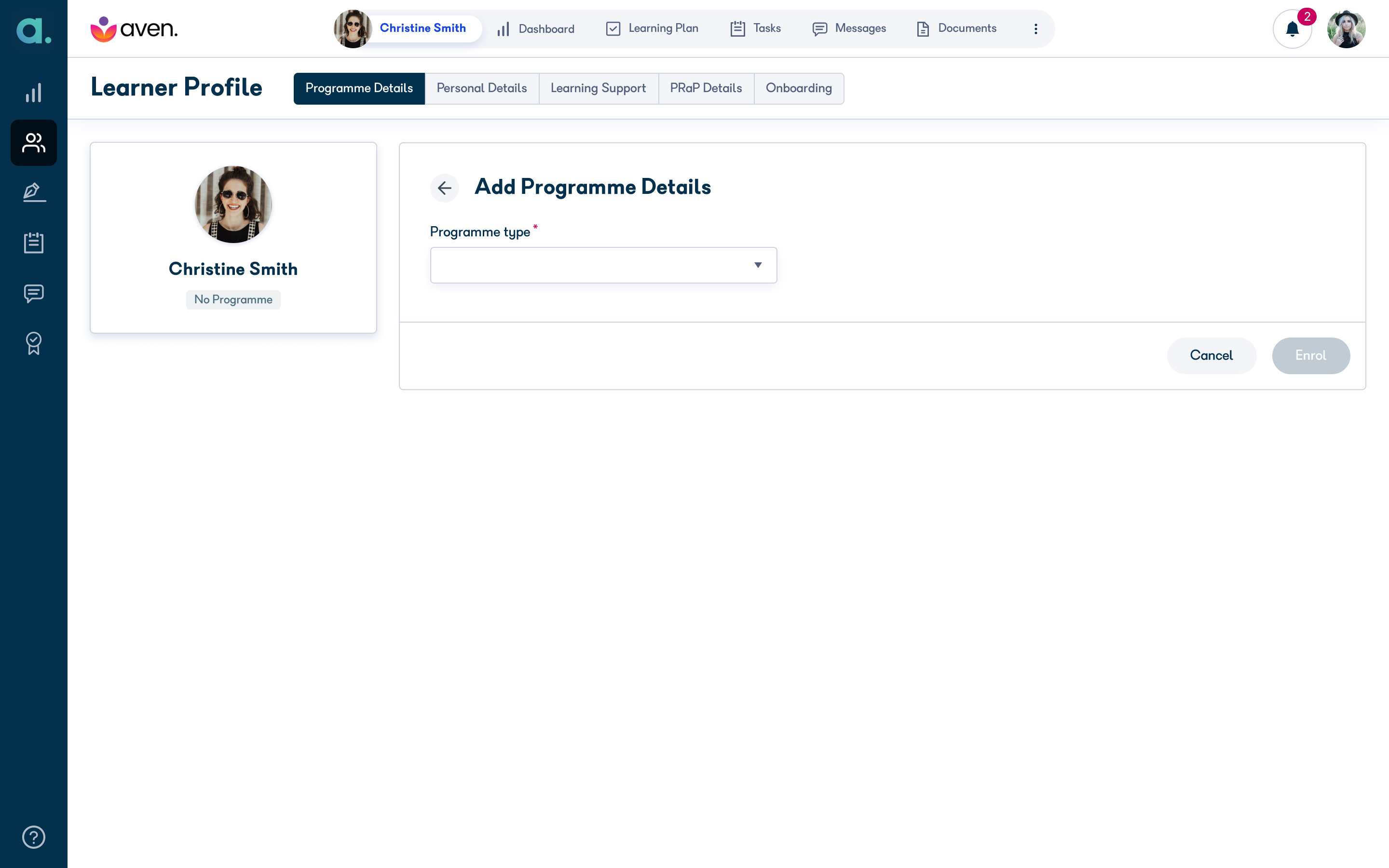Select the Learners people icon in sidebar
Viewport: 1389px width, 868px height.
pyautogui.click(x=33, y=143)
